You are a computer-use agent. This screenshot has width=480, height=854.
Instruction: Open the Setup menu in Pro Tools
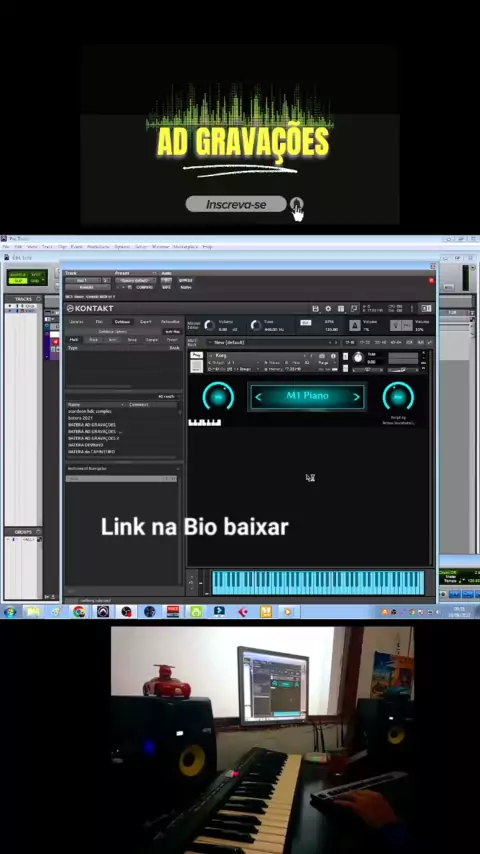pos(141,247)
